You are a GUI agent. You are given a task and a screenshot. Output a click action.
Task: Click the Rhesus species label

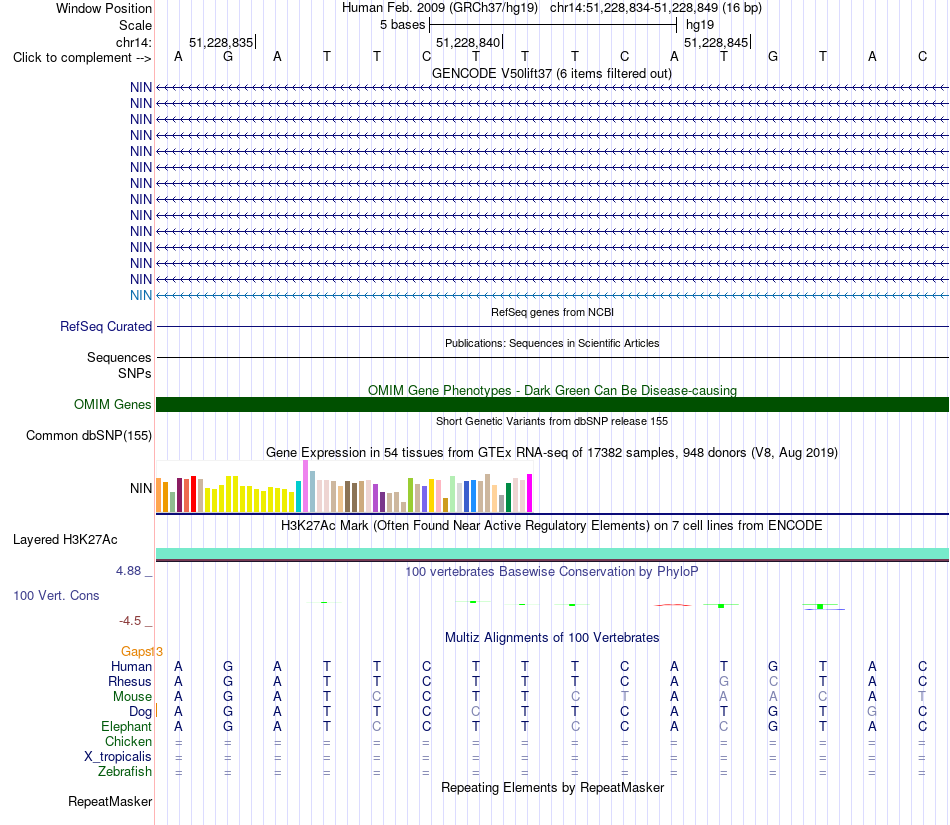129,681
